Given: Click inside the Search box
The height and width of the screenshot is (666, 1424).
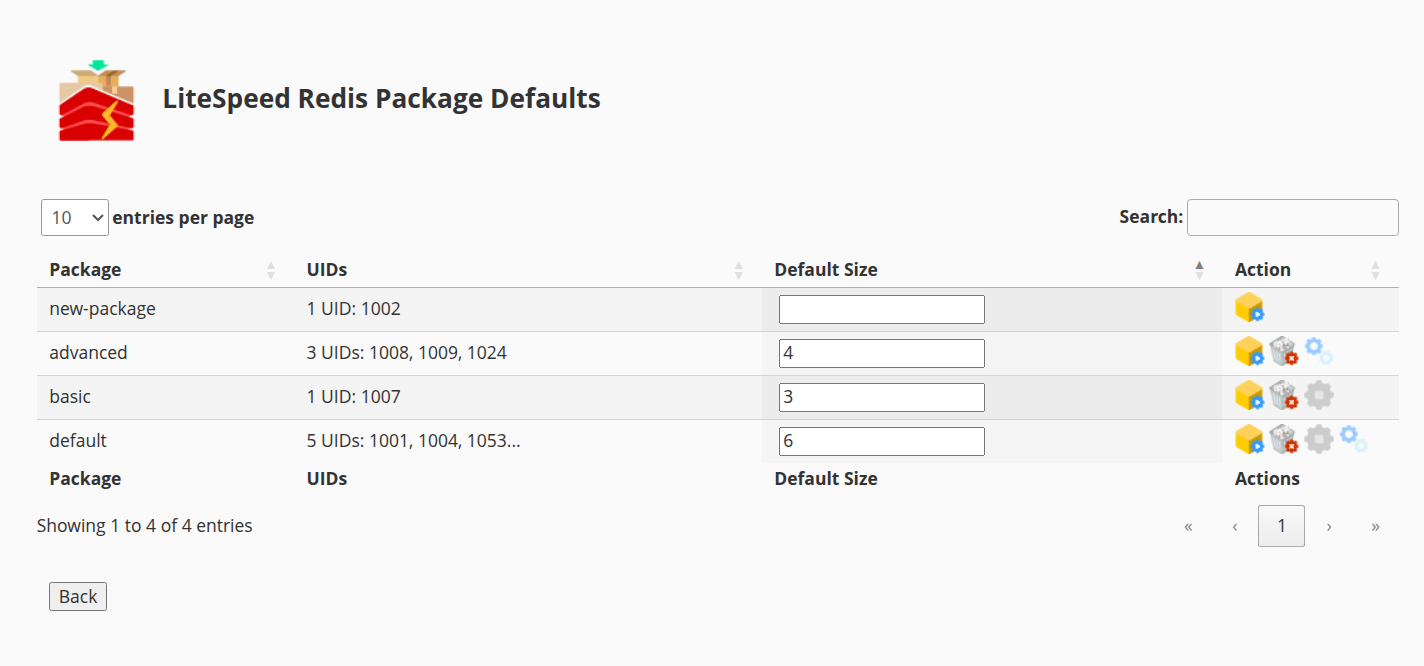Looking at the screenshot, I should 1292,217.
